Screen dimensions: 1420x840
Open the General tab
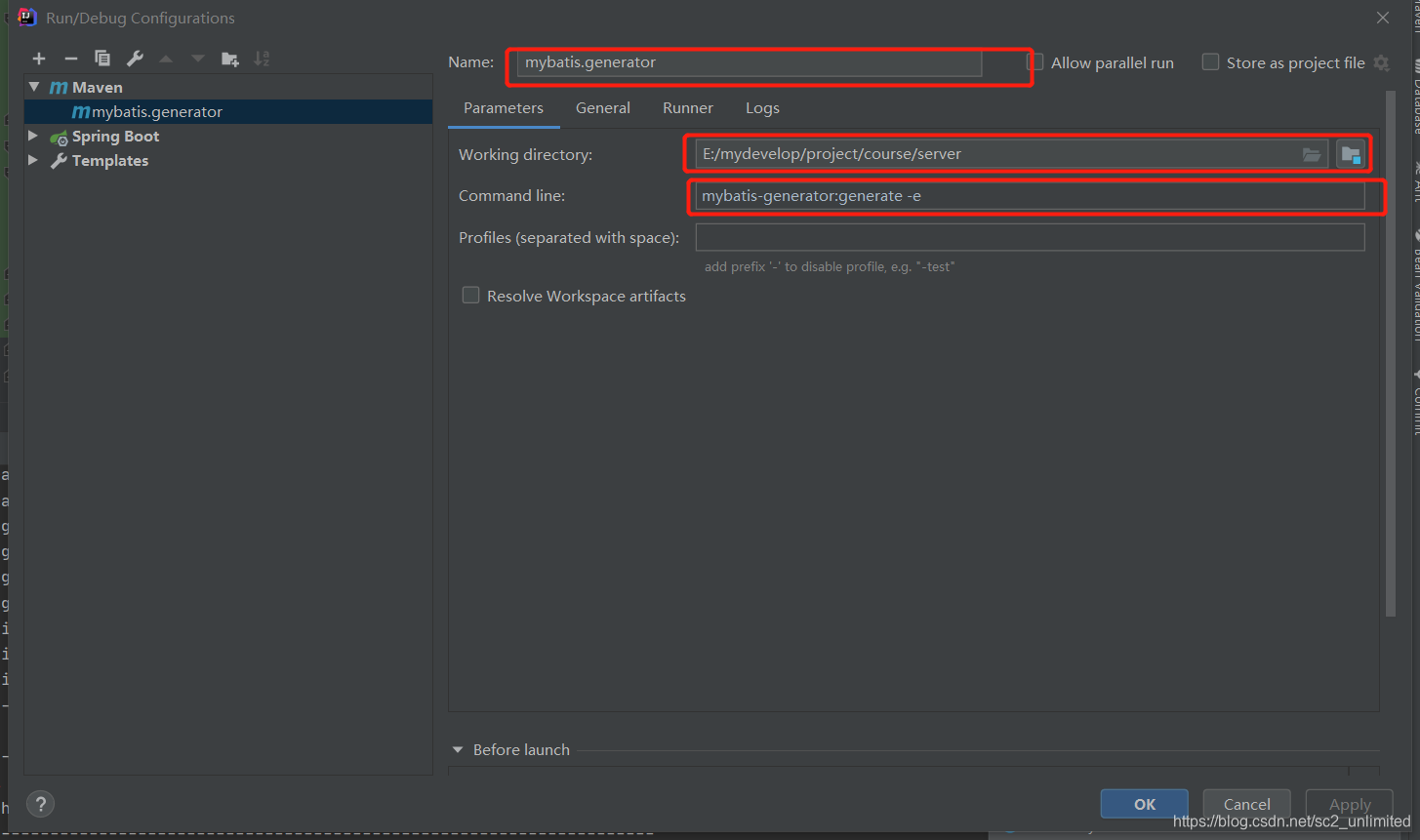603,108
